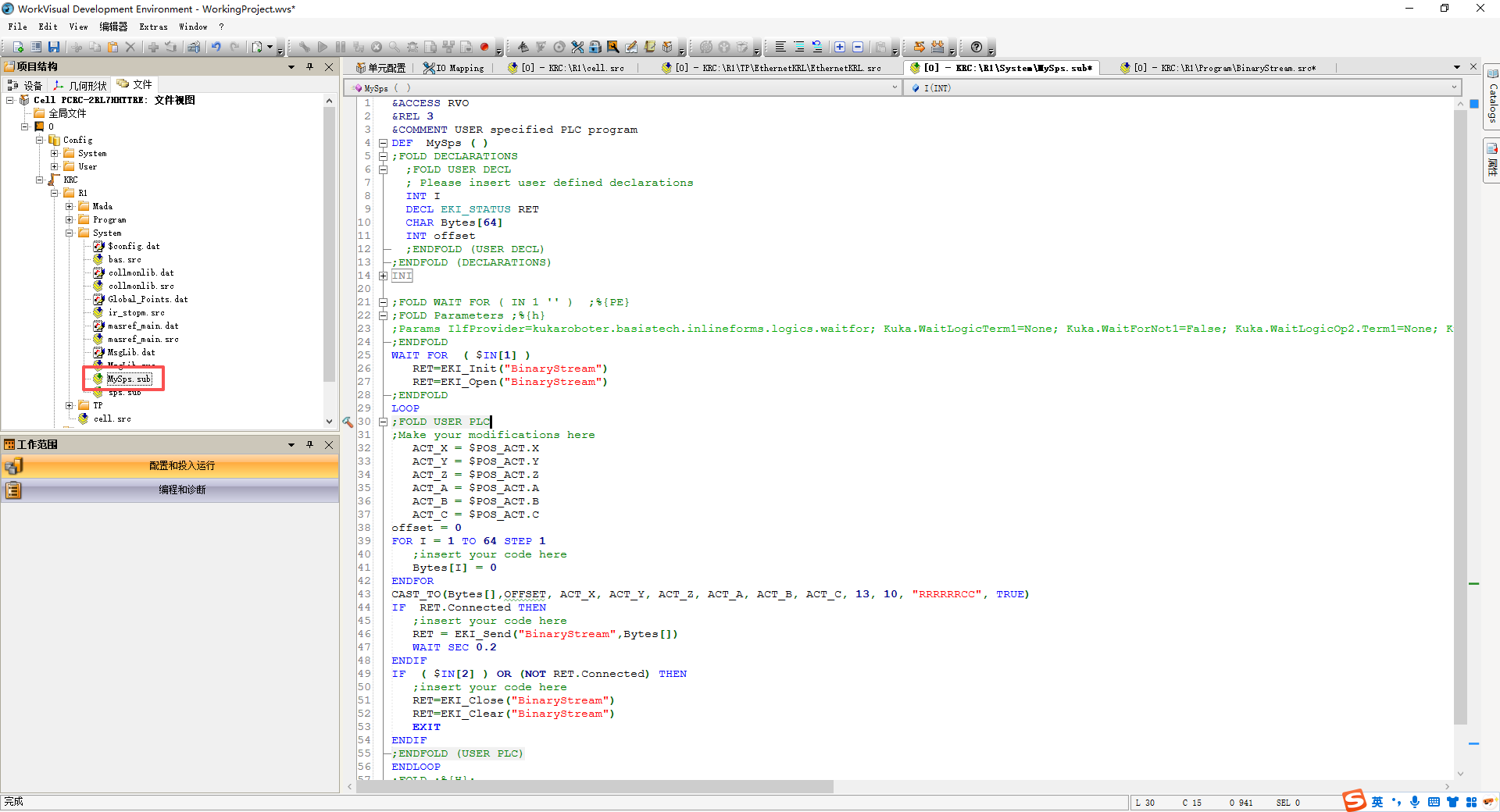
Task: Click the 配置和投入运行 workspace button
Action: (x=170, y=465)
